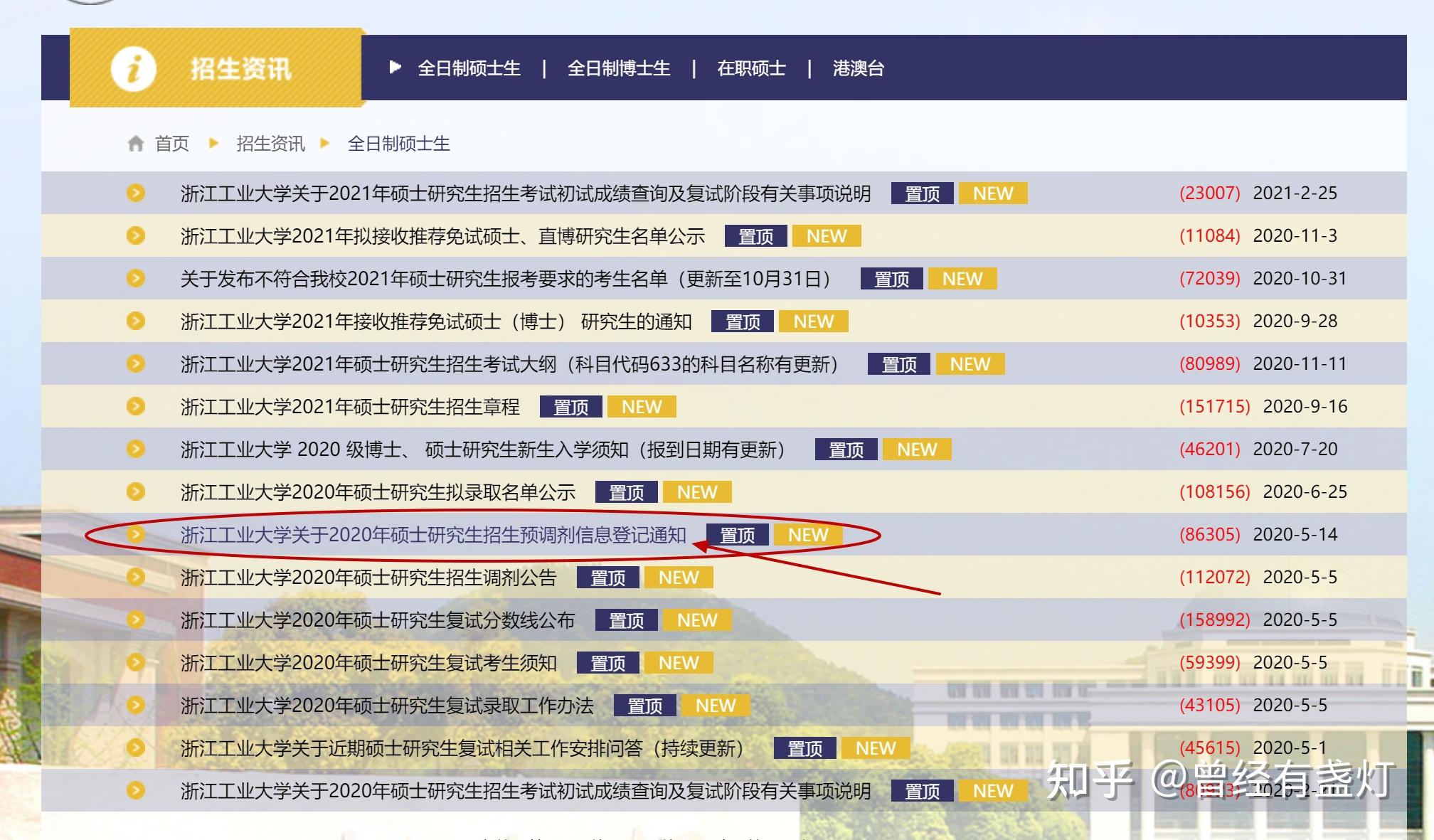Click the arrow bullet beside 2021年硕士研究生招生章程
This screenshot has height=840, width=1434.
tap(136, 406)
